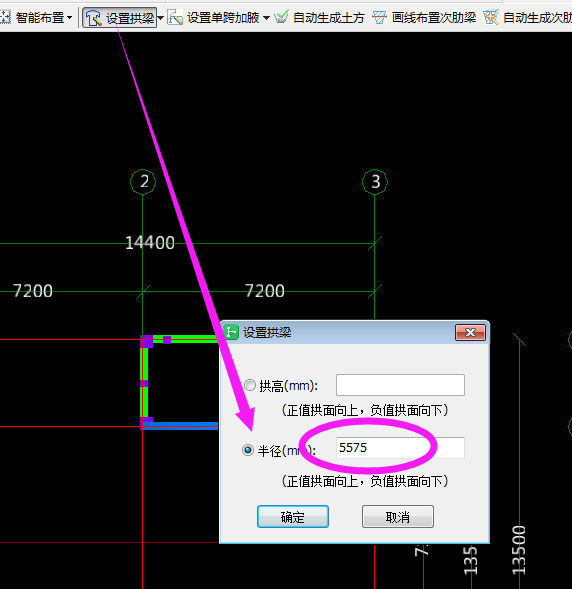This screenshot has width=572, height=589.
Task: Click the 设置拱梁 dialog title icon
Action: click(x=231, y=332)
